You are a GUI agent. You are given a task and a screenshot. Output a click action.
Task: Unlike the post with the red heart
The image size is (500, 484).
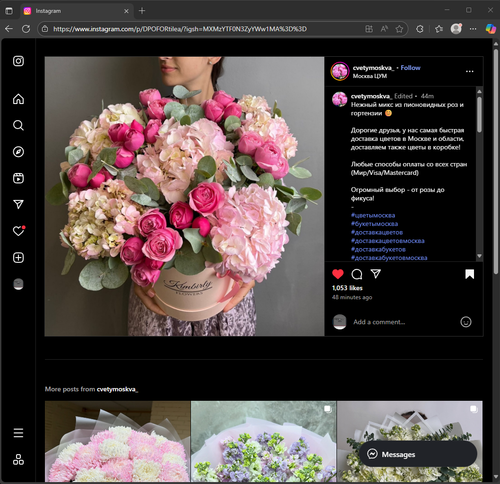pyautogui.click(x=338, y=274)
